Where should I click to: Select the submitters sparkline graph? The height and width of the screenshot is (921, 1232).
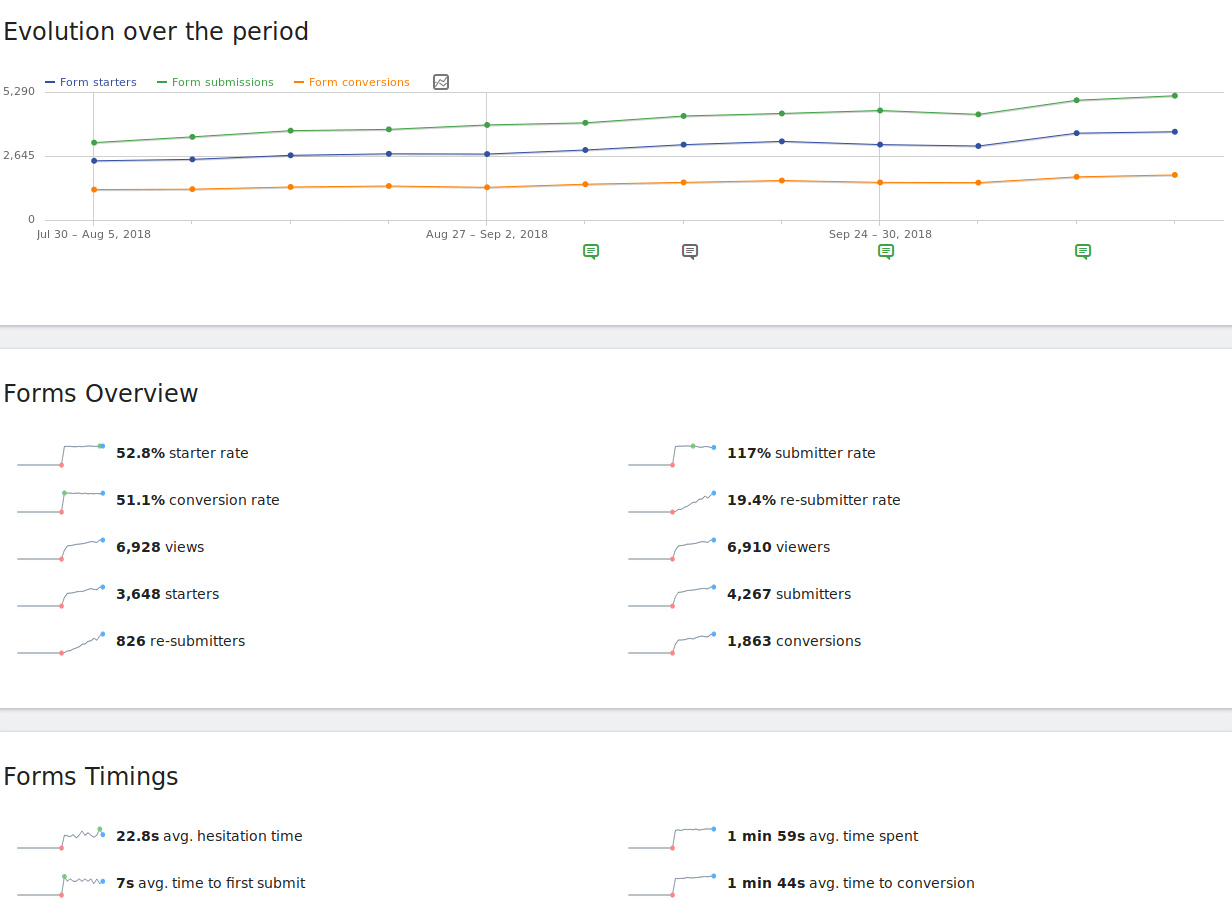pyautogui.click(x=672, y=595)
